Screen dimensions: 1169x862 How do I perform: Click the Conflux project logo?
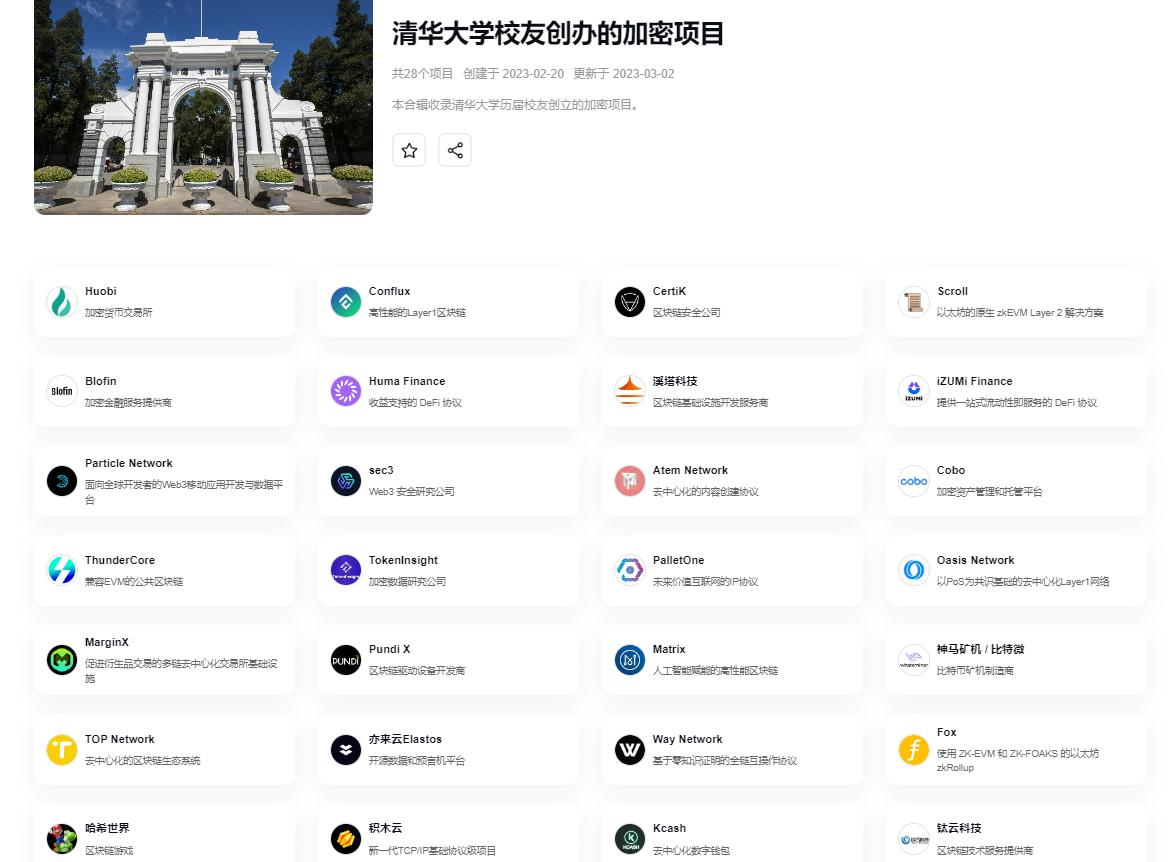click(x=346, y=302)
